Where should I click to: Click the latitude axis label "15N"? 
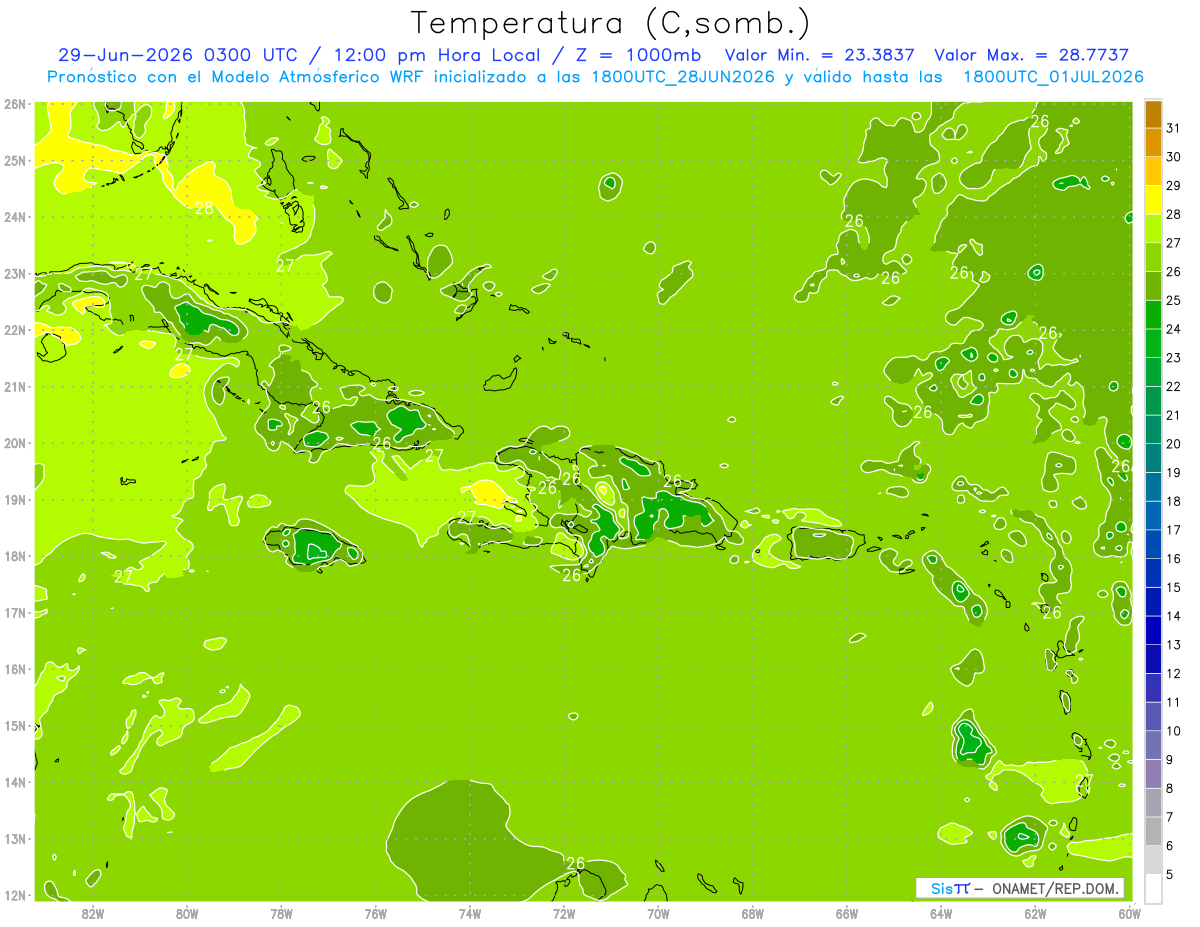14,725
